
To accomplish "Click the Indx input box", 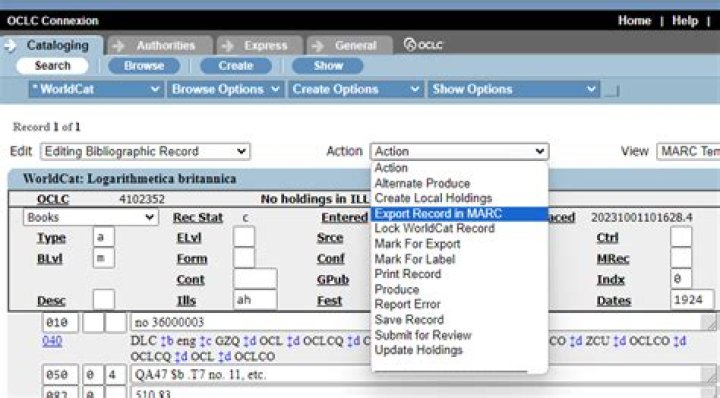I will point(681,279).
